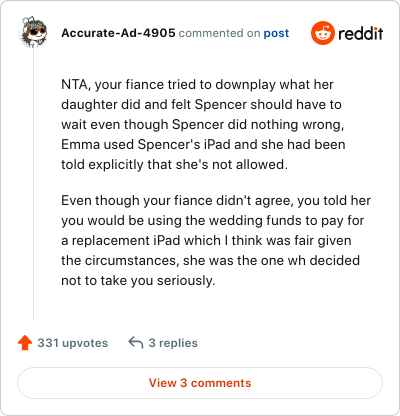
Task: Click the last line "not to take you seriously."
Action: tap(138, 281)
